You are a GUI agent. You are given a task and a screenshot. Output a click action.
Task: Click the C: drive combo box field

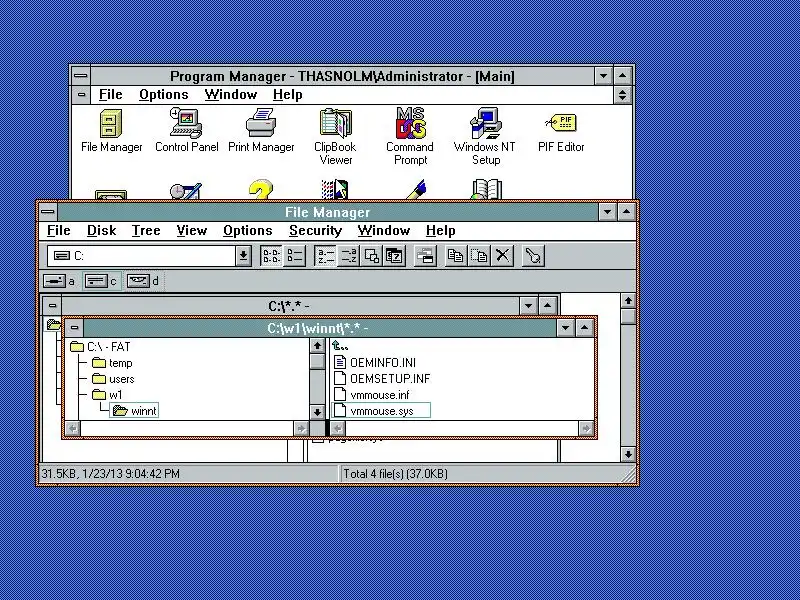[141, 256]
